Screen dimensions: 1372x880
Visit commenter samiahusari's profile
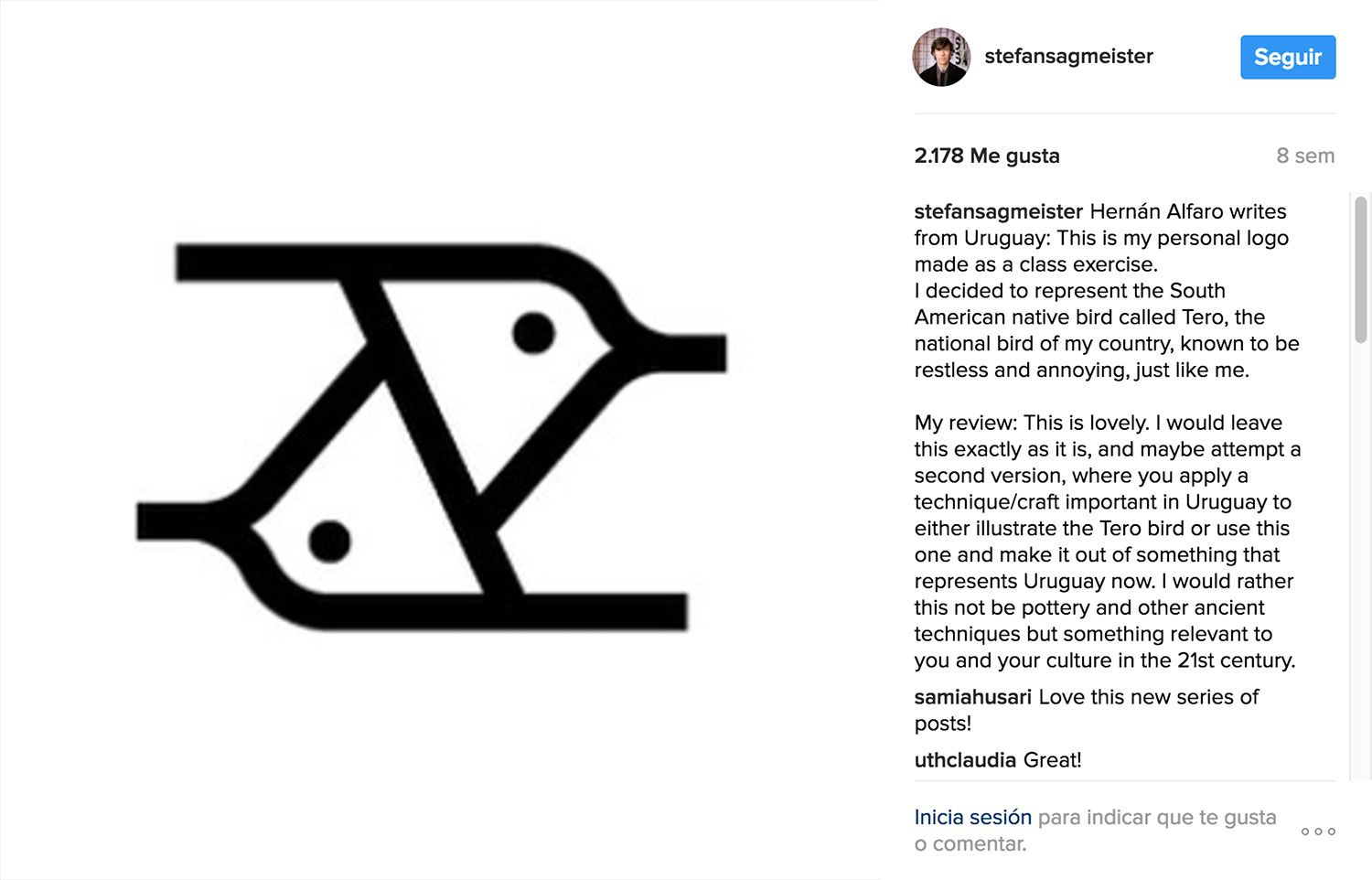[972, 697]
